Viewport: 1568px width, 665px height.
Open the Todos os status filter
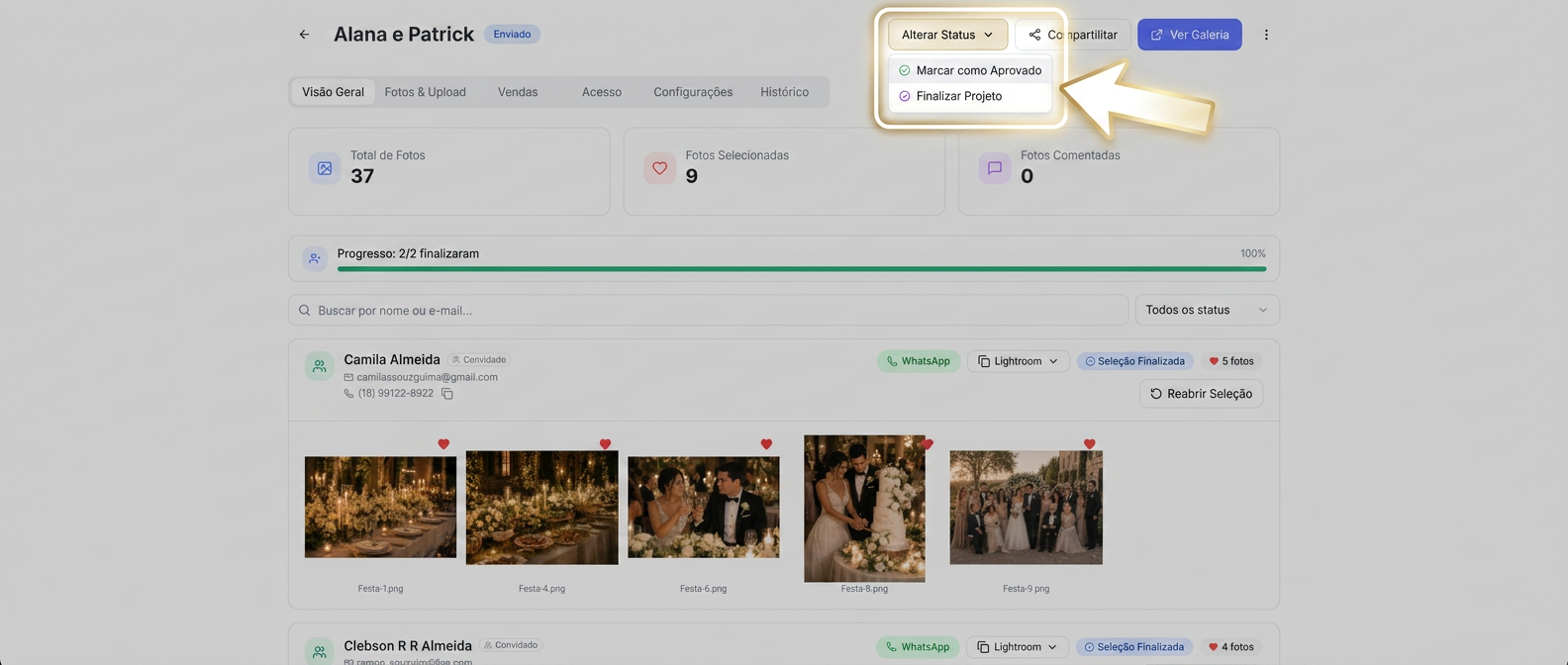pyautogui.click(x=1207, y=311)
